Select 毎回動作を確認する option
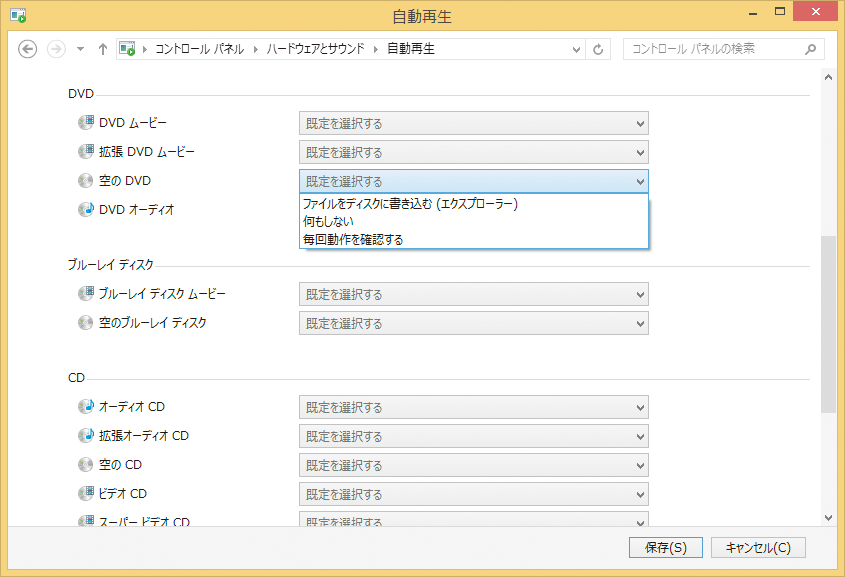Image resolution: width=845 pixels, height=577 pixels. click(x=474, y=239)
